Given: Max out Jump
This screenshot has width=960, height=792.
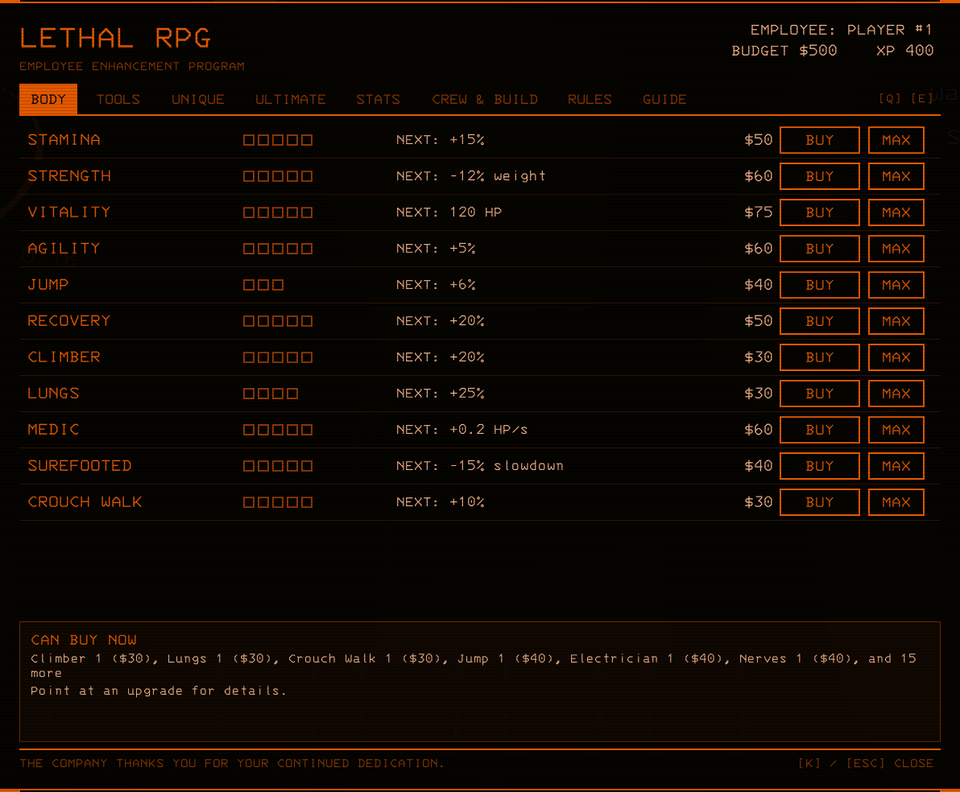Looking at the screenshot, I should (896, 285).
